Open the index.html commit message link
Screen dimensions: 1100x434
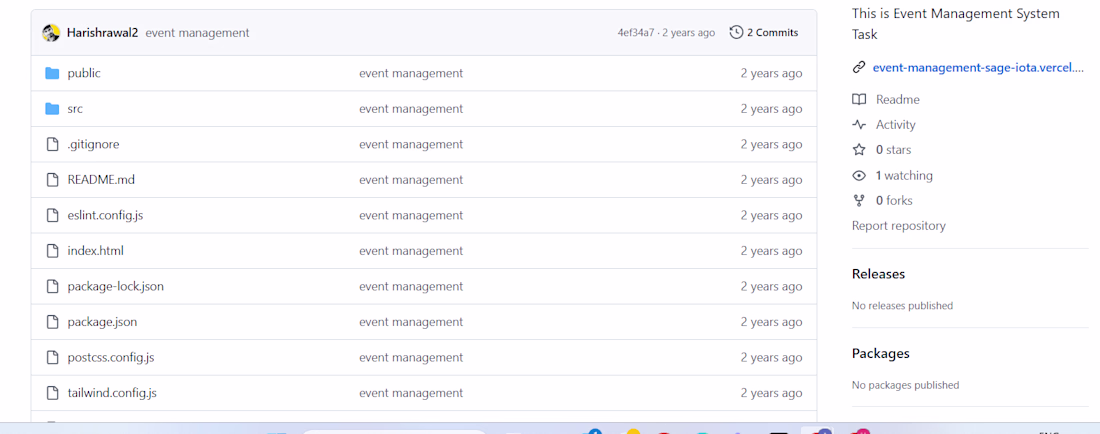(x=411, y=251)
